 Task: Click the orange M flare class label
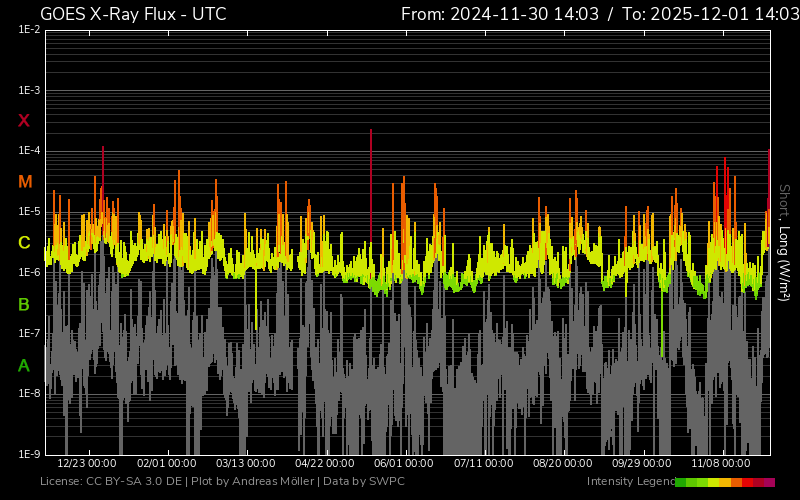[25, 182]
